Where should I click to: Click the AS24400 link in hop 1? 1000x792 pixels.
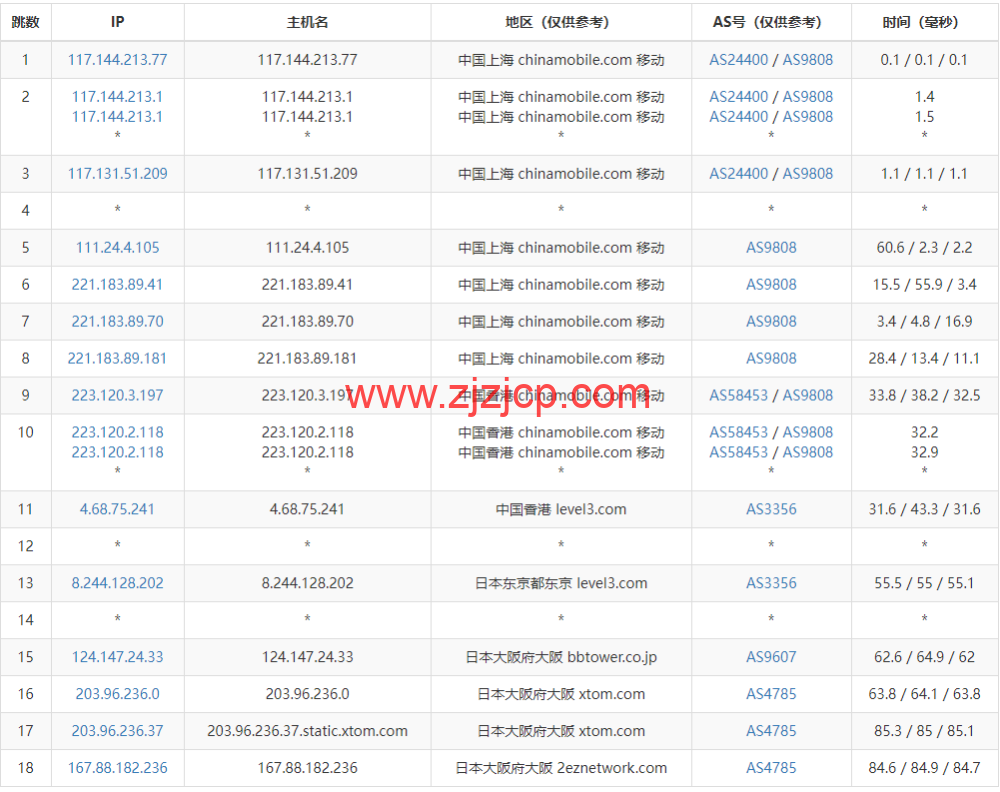point(738,59)
